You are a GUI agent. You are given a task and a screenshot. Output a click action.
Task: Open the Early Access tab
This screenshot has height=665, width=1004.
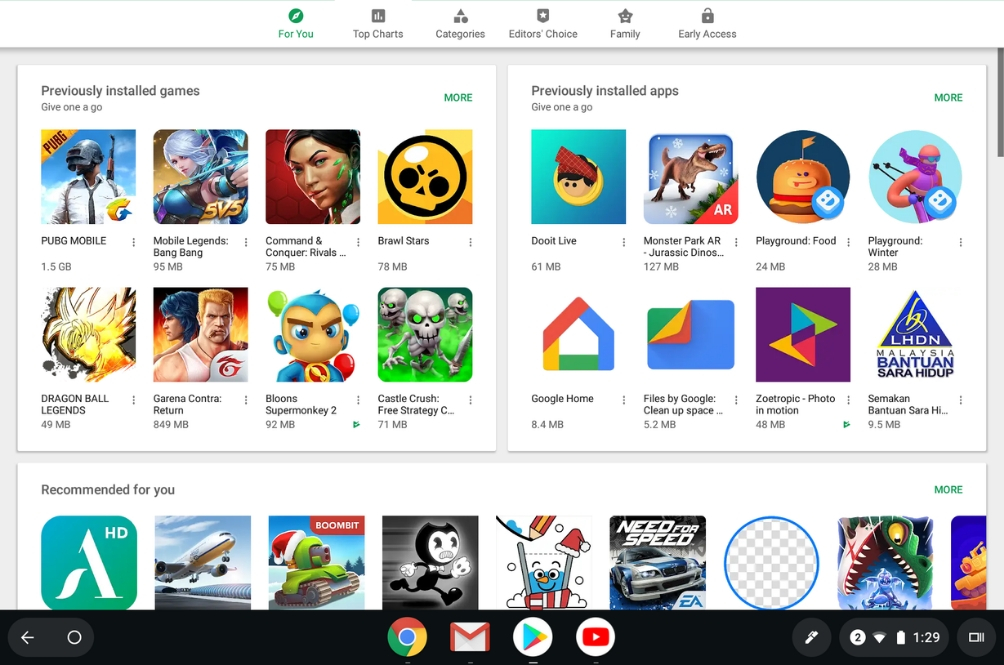click(708, 24)
